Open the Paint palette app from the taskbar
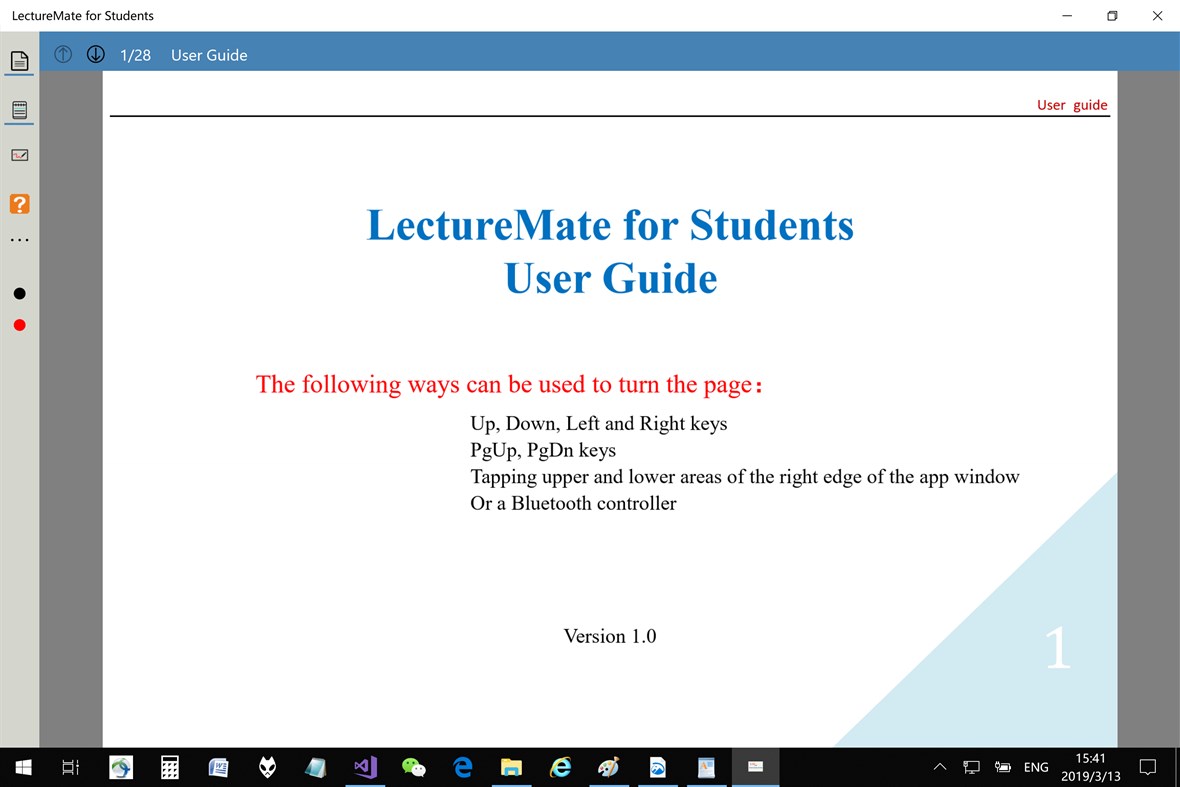The width and height of the screenshot is (1180, 787). coord(609,767)
